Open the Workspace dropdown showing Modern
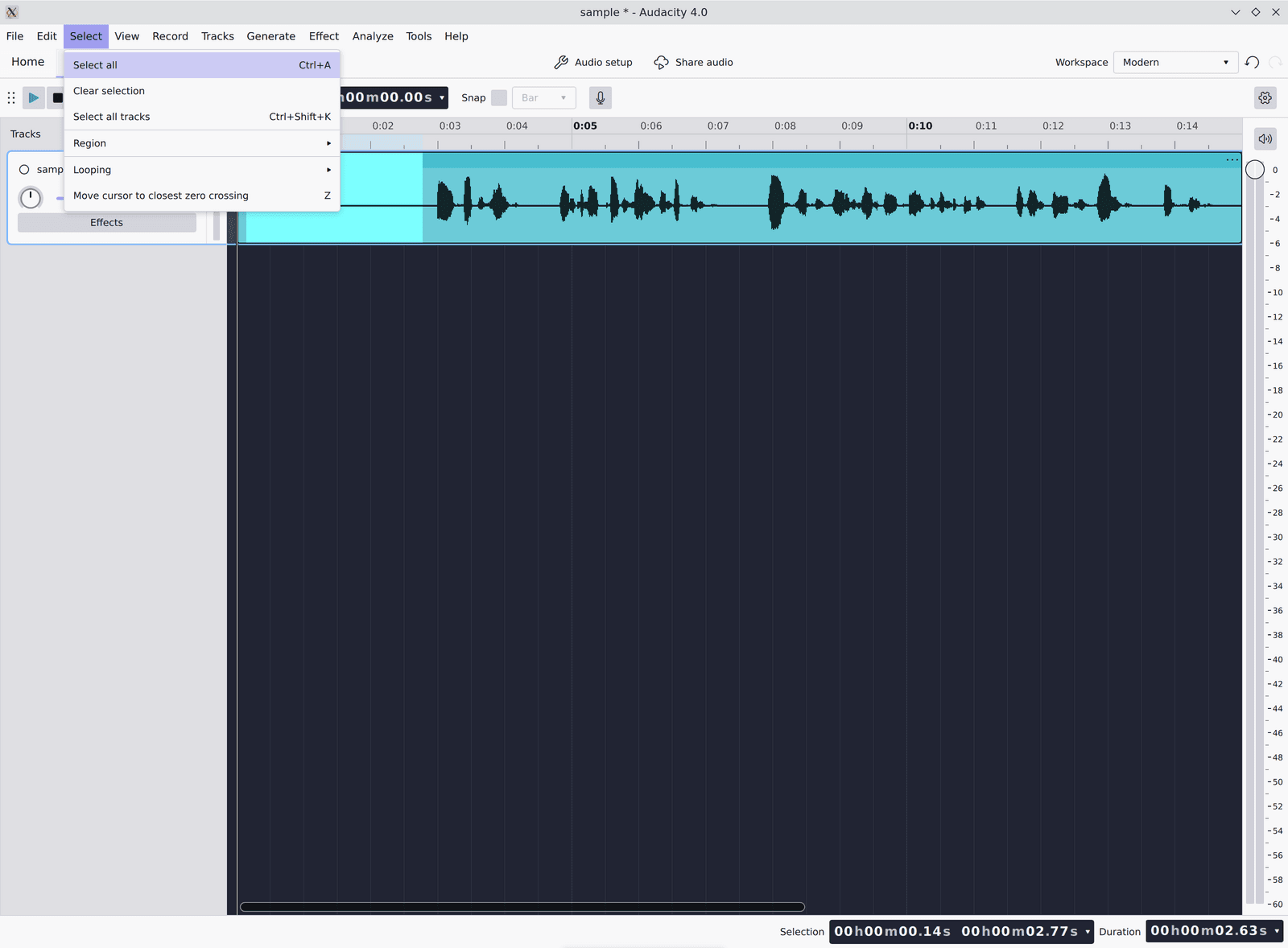The image size is (1288, 948). point(1175,62)
